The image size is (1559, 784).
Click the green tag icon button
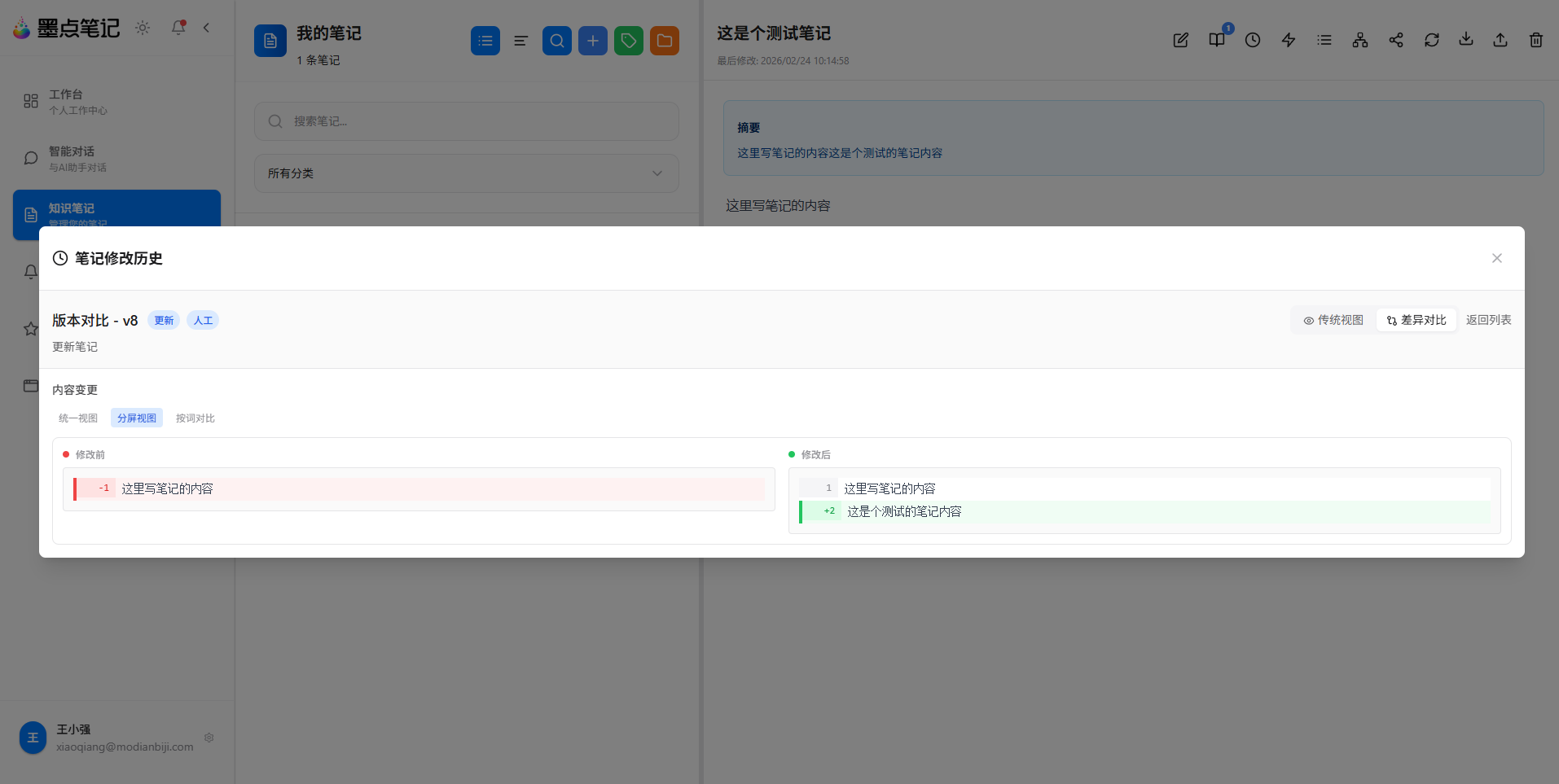tap(628, 41)
